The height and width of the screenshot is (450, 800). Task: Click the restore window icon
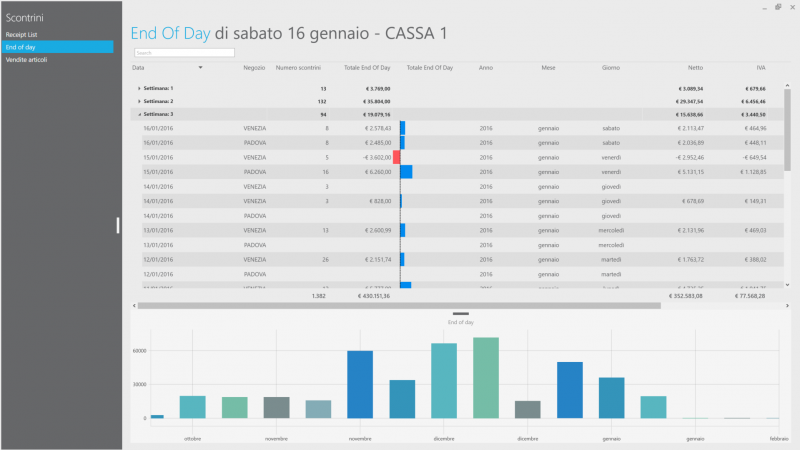tap(778, 7)
